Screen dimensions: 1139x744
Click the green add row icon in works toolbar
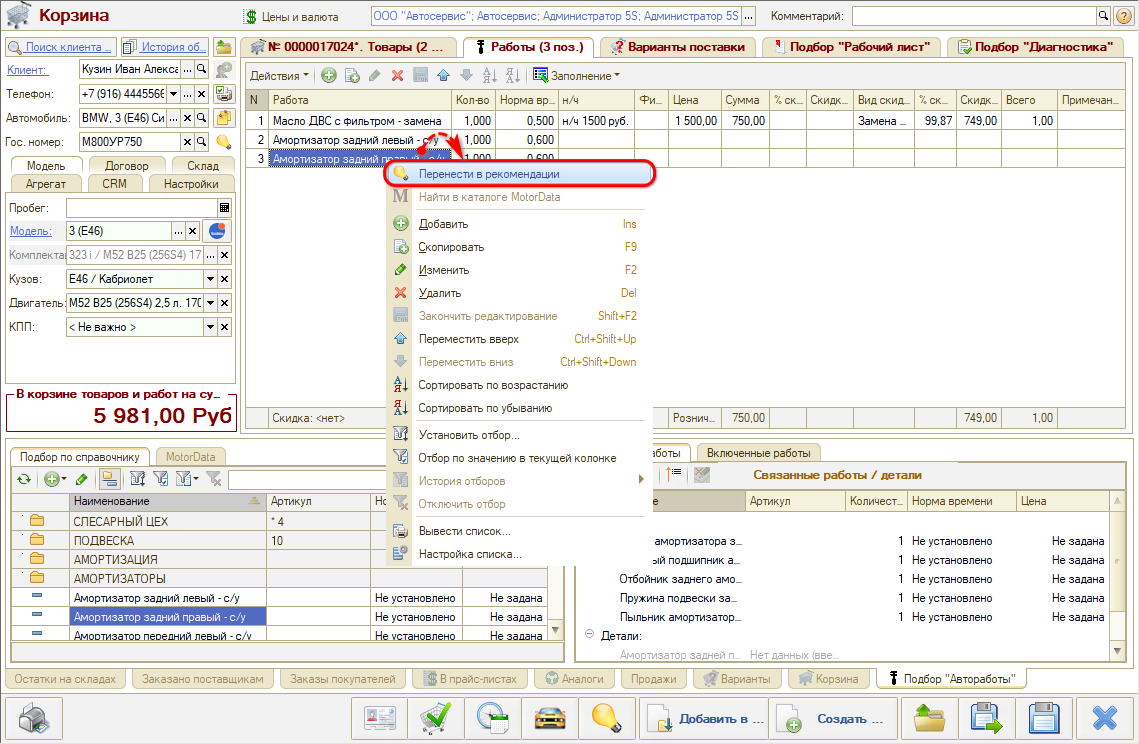coord(329,76)
